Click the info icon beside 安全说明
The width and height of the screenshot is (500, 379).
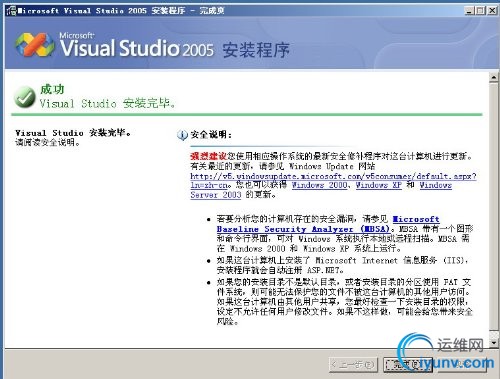(182, 135)
